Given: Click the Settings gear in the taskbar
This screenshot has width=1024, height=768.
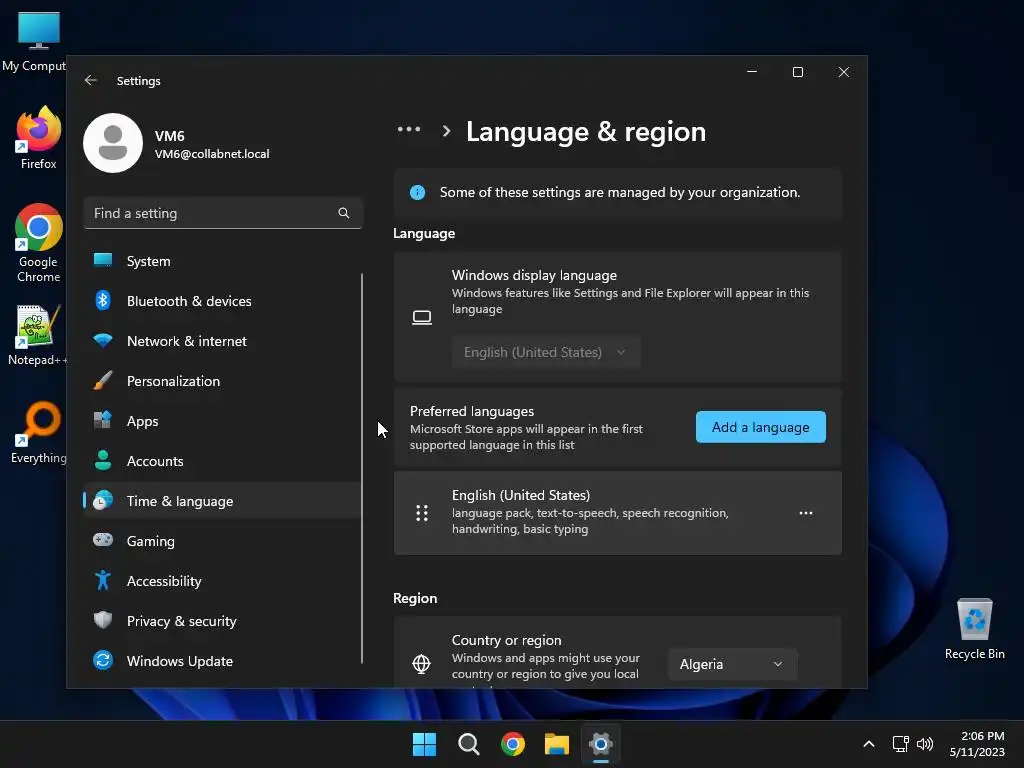Looking at the screenshot, I should click(601, 744).
